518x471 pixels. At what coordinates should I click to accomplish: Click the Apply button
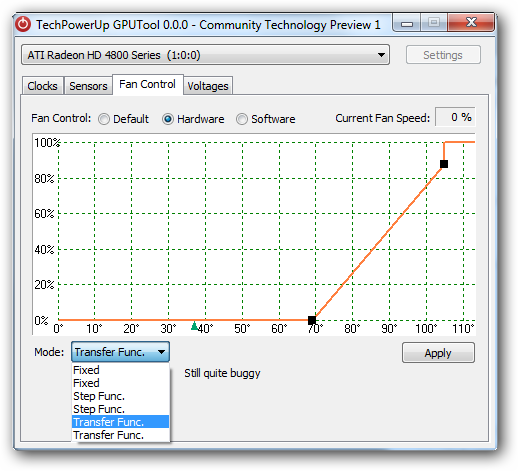[x=438, y=353]
